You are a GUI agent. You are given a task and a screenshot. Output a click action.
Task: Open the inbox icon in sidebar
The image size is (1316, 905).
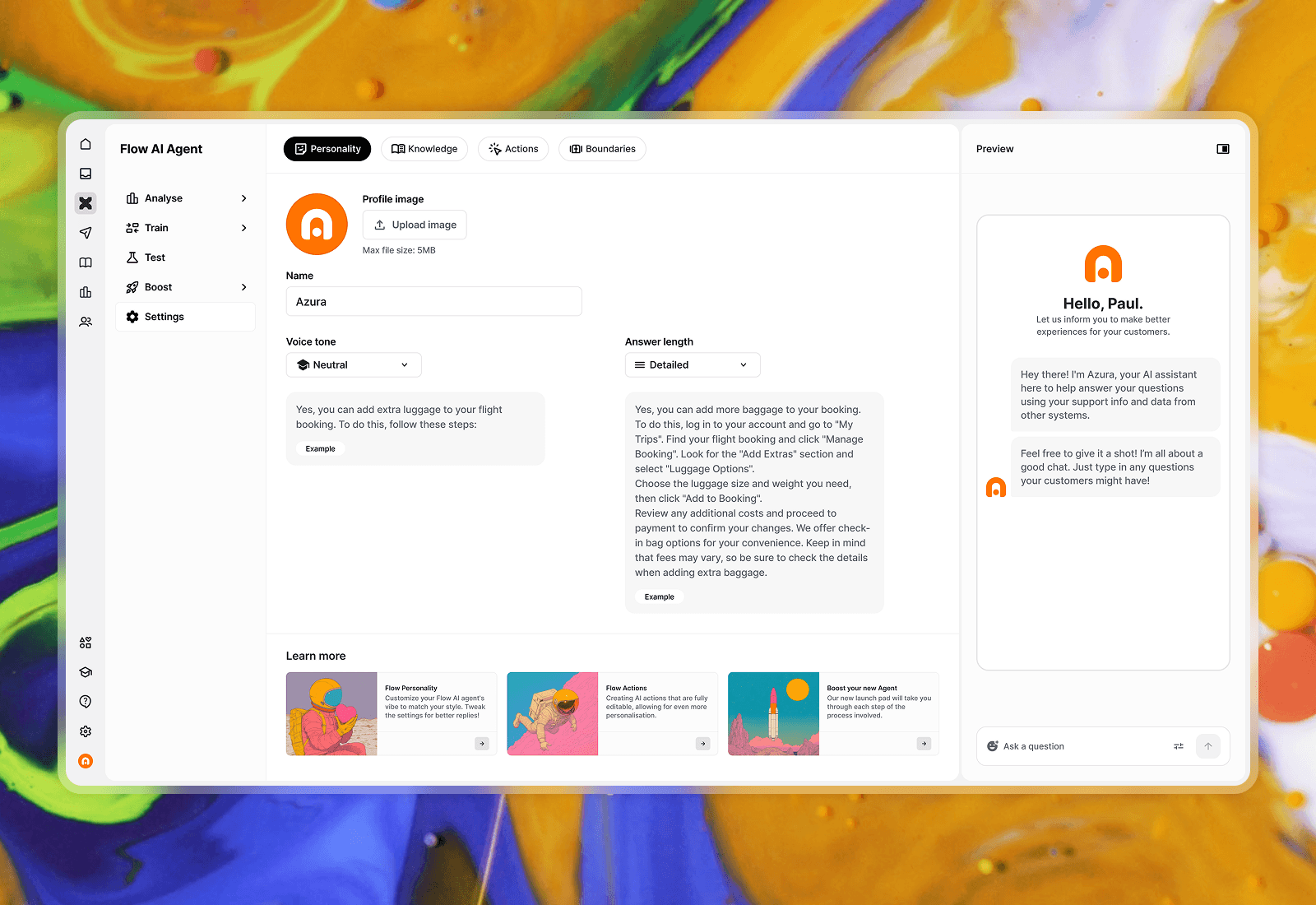click(x=86, y=174)
